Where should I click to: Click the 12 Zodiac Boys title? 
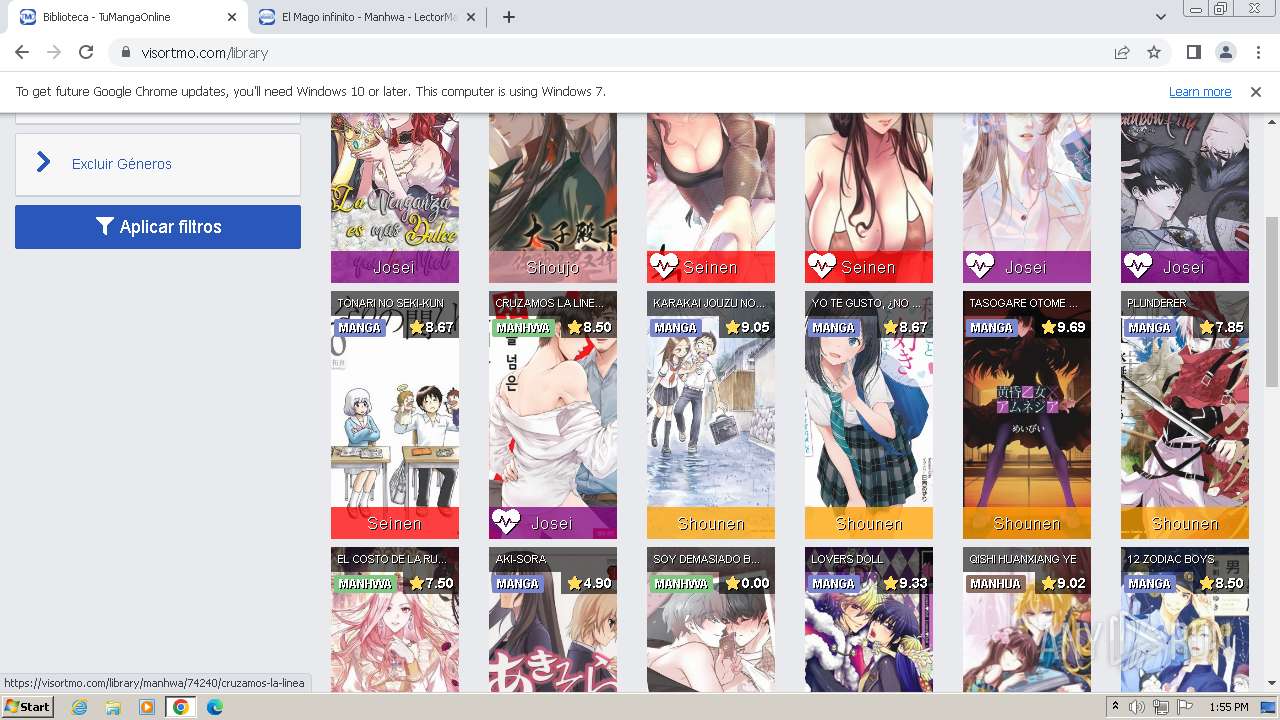click(1171, 559)
